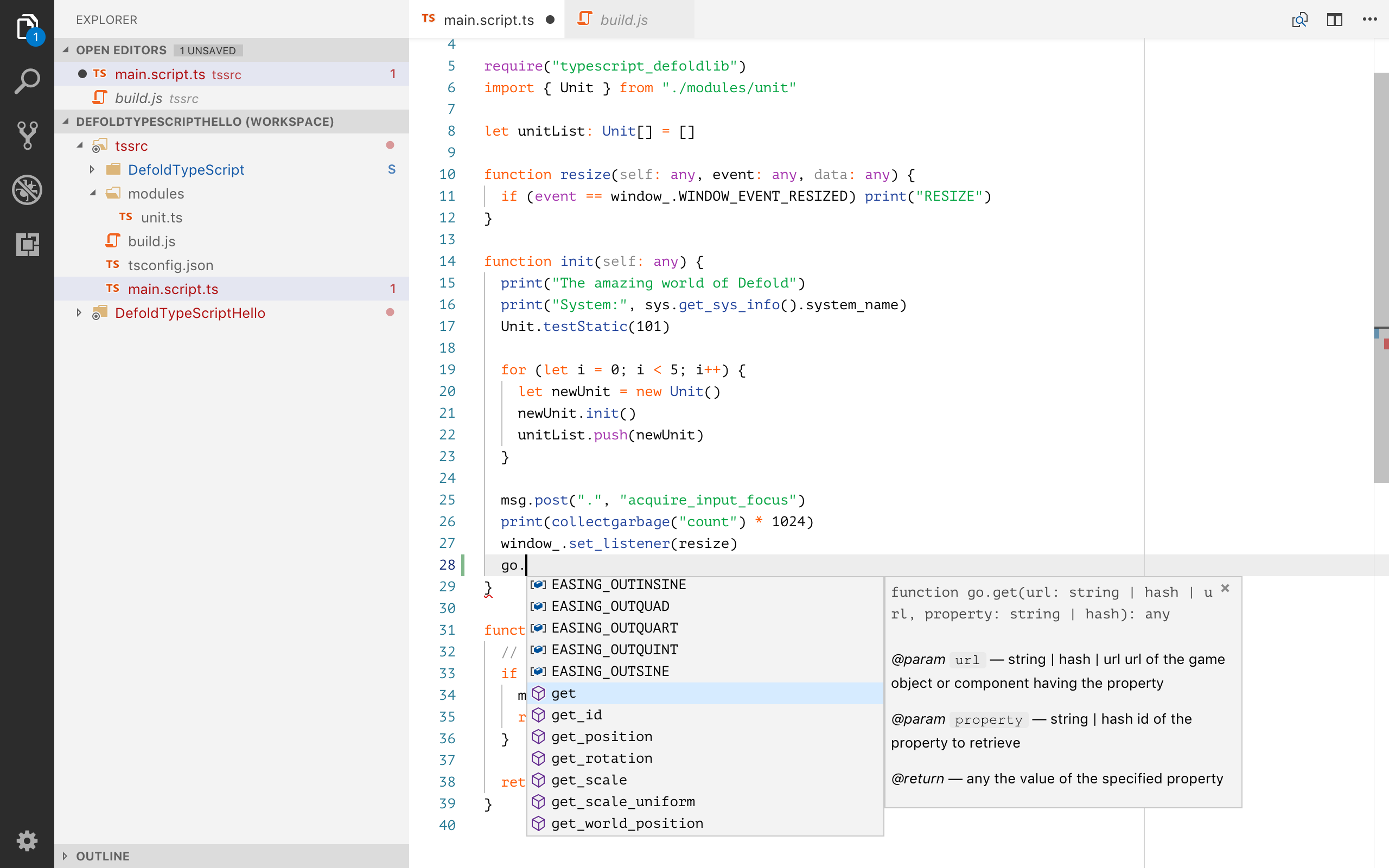Expand the DefoldTypeScript folder arrow
This screenshot has height=868, width=1389.
[x=92, y=169]
